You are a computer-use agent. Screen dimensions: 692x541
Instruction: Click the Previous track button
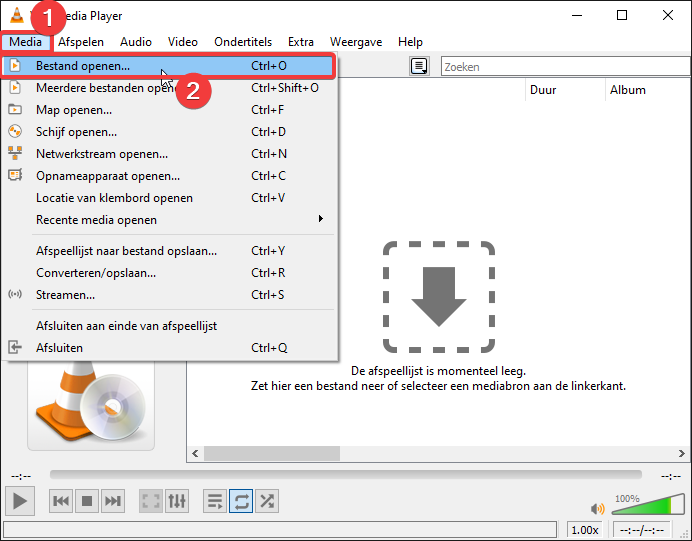click(61, 501)
